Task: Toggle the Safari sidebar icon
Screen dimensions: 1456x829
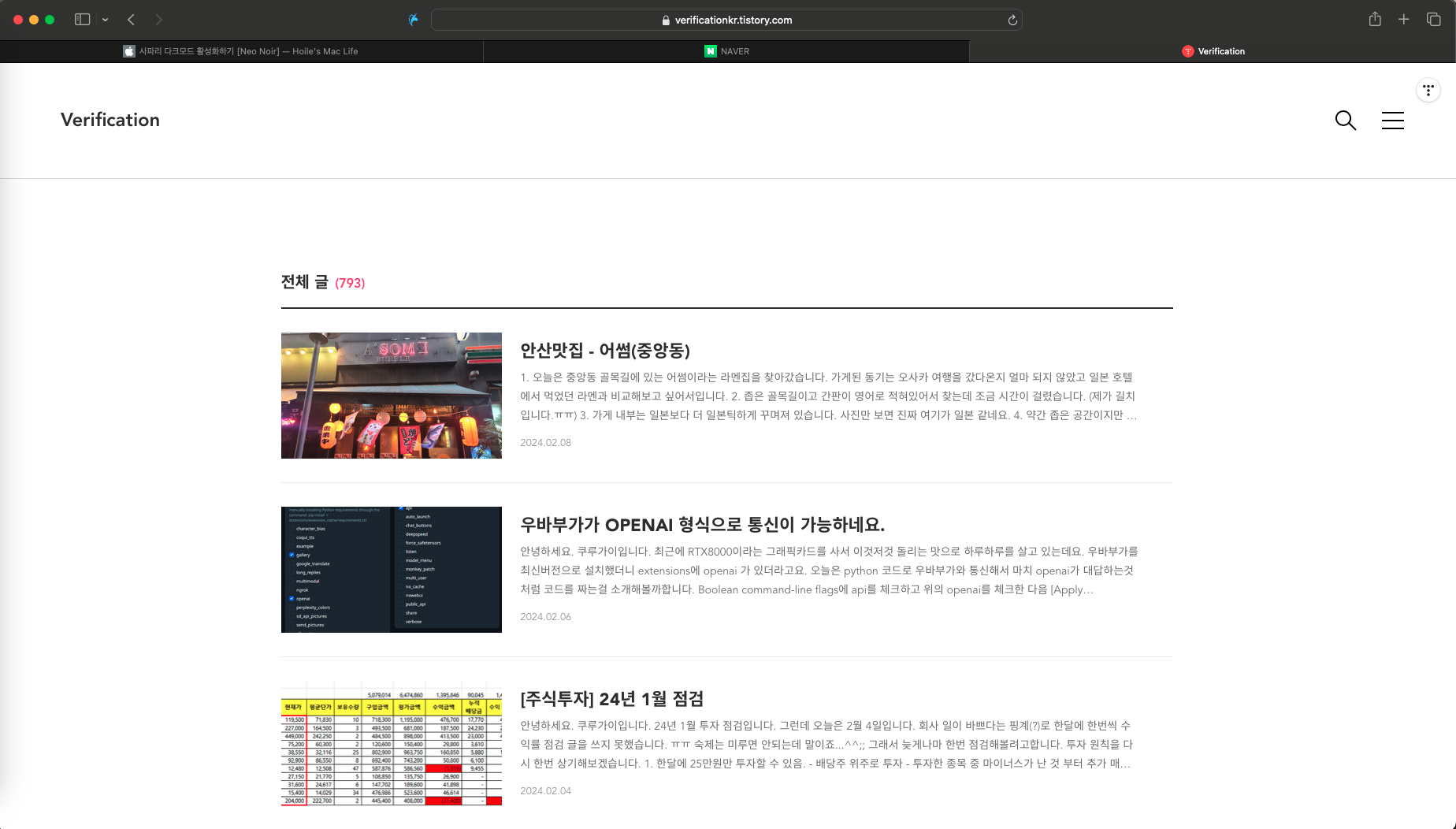Action: 82,20
